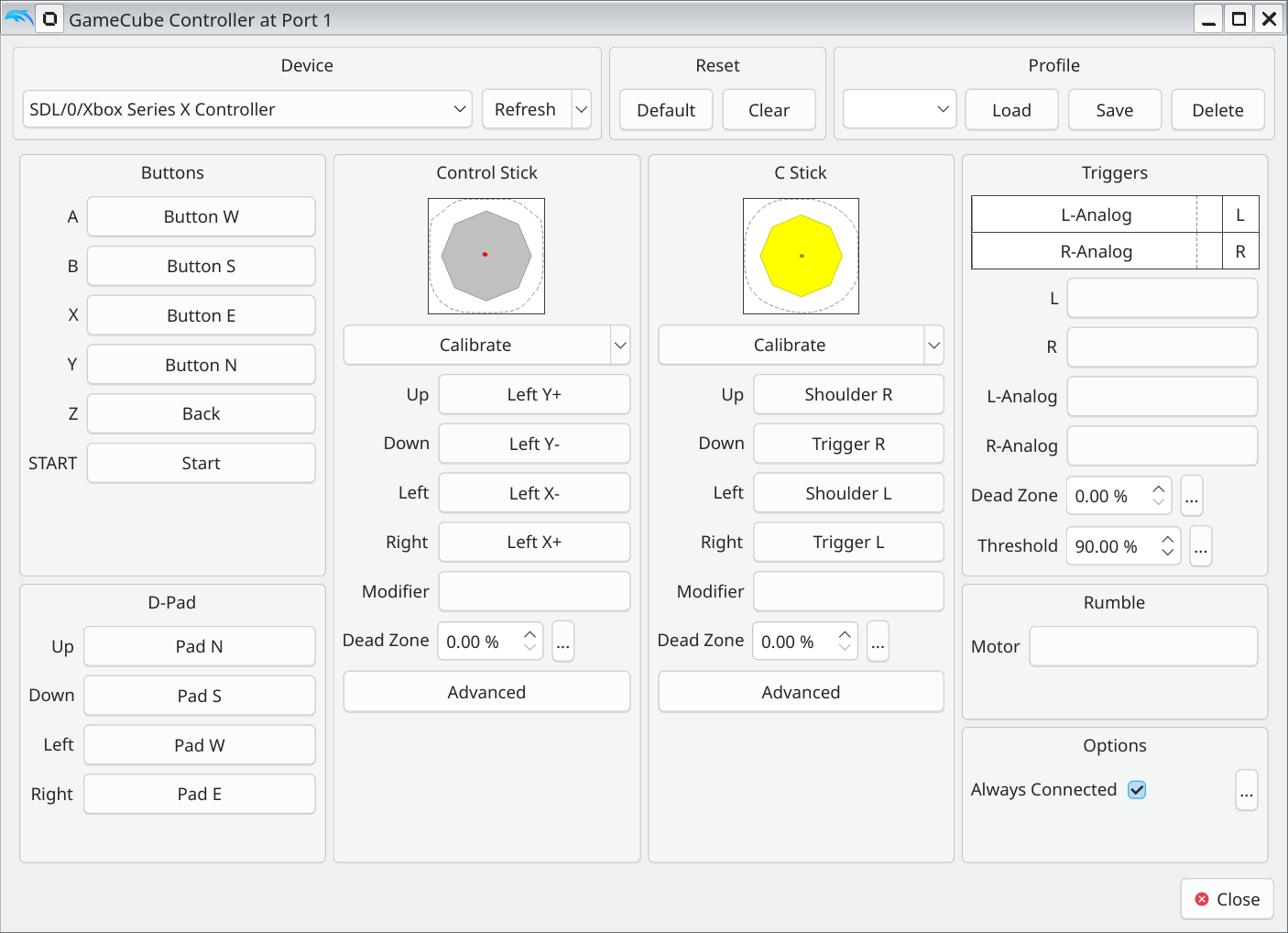
Task: Open Always Connected ellipsis options
Action: [1247, 790]
